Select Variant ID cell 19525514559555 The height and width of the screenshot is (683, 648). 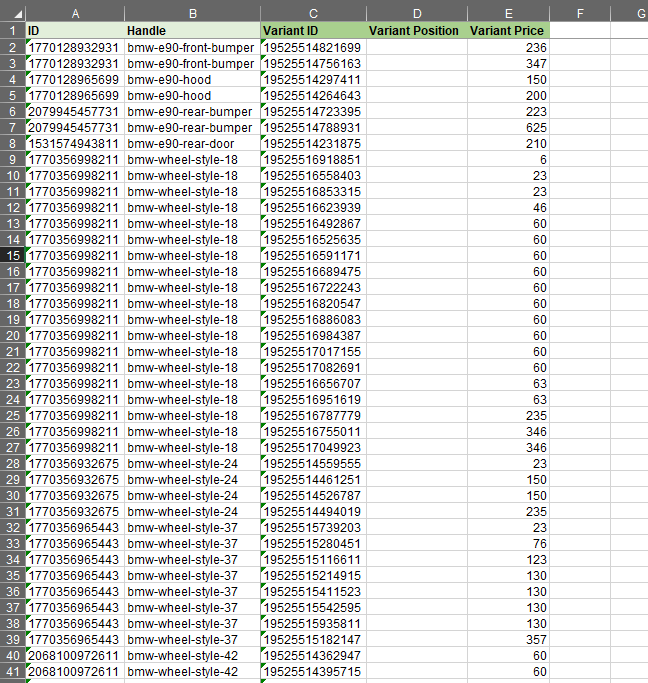click(x=314, y=463)
